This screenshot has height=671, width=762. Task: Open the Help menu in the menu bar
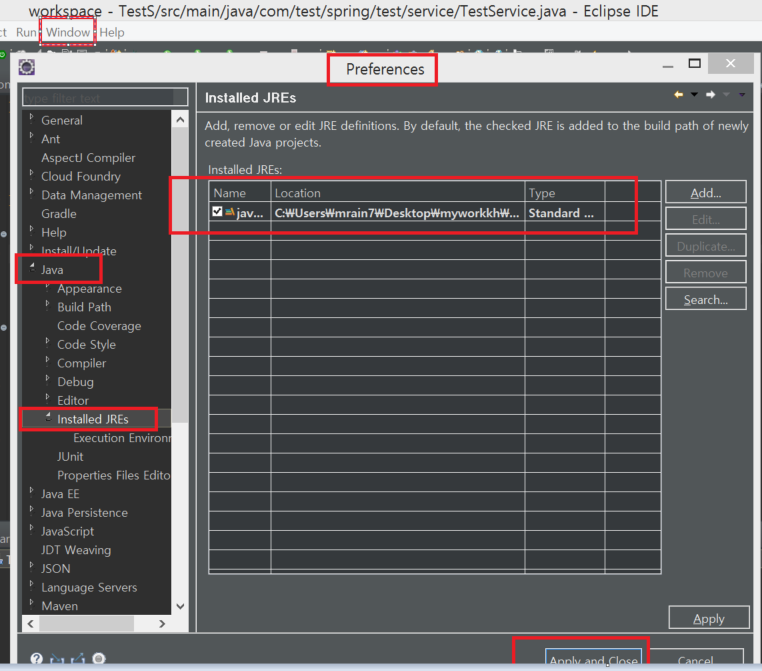(x=112, y=33)
